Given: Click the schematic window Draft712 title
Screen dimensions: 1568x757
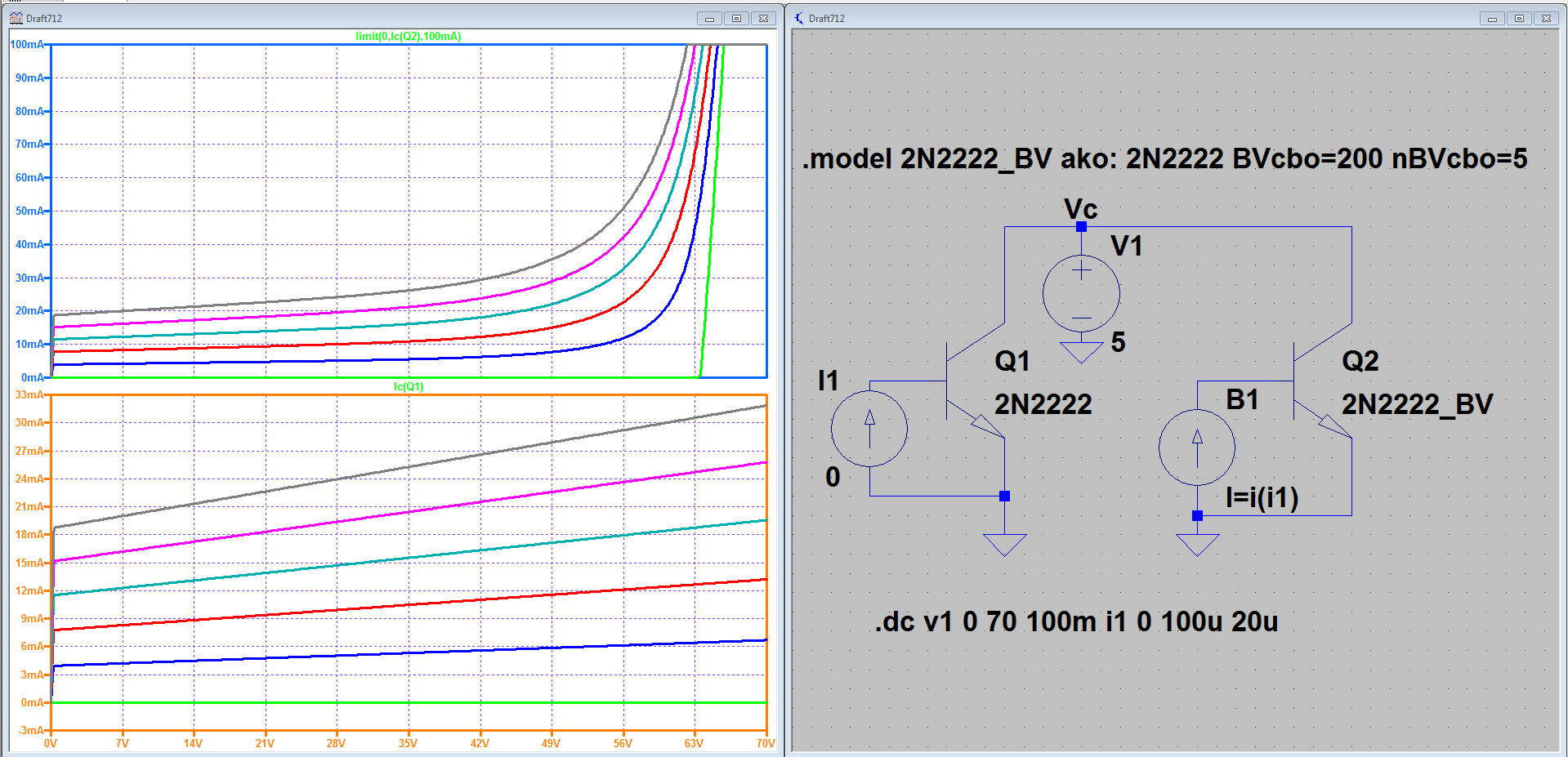Looking at the screenshot, I should 827,18.
